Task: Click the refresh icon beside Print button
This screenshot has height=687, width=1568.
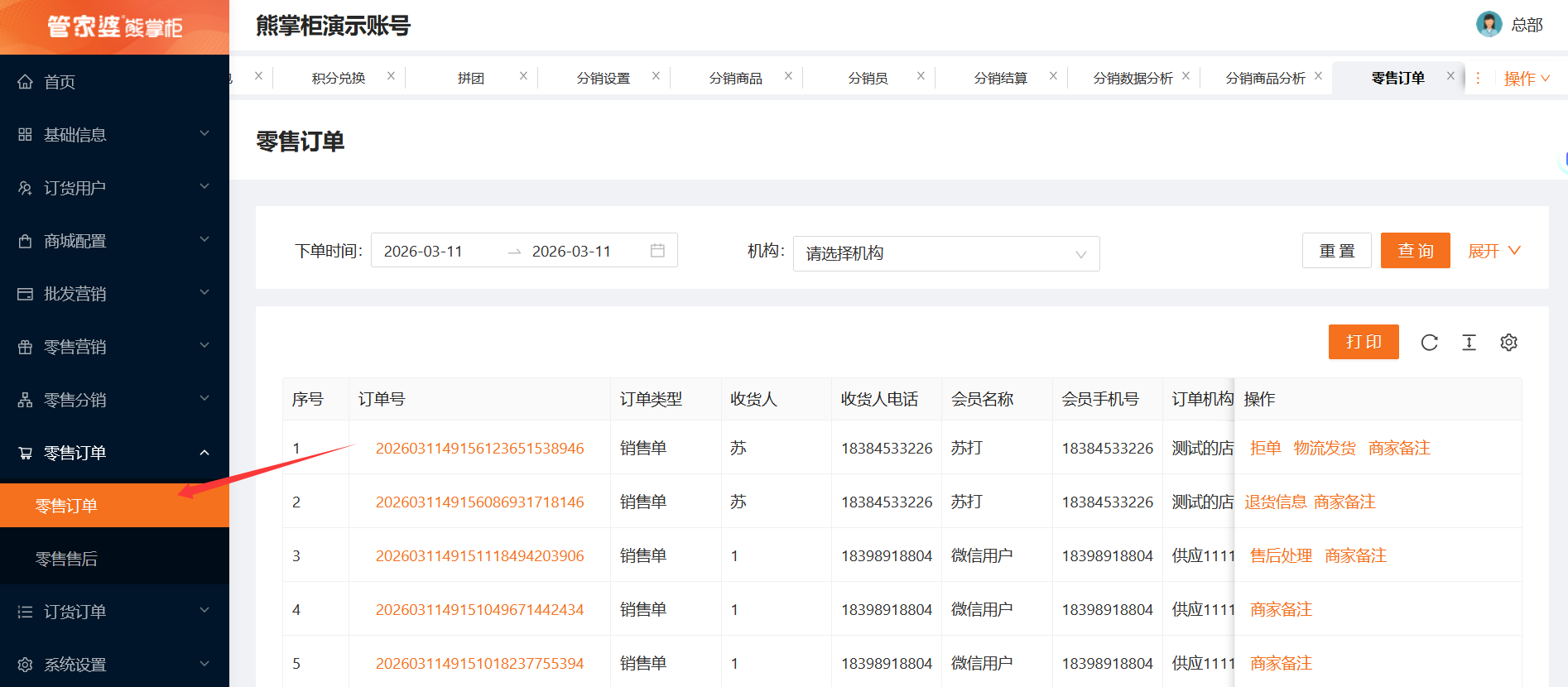Action: [x=1429, y=343]
